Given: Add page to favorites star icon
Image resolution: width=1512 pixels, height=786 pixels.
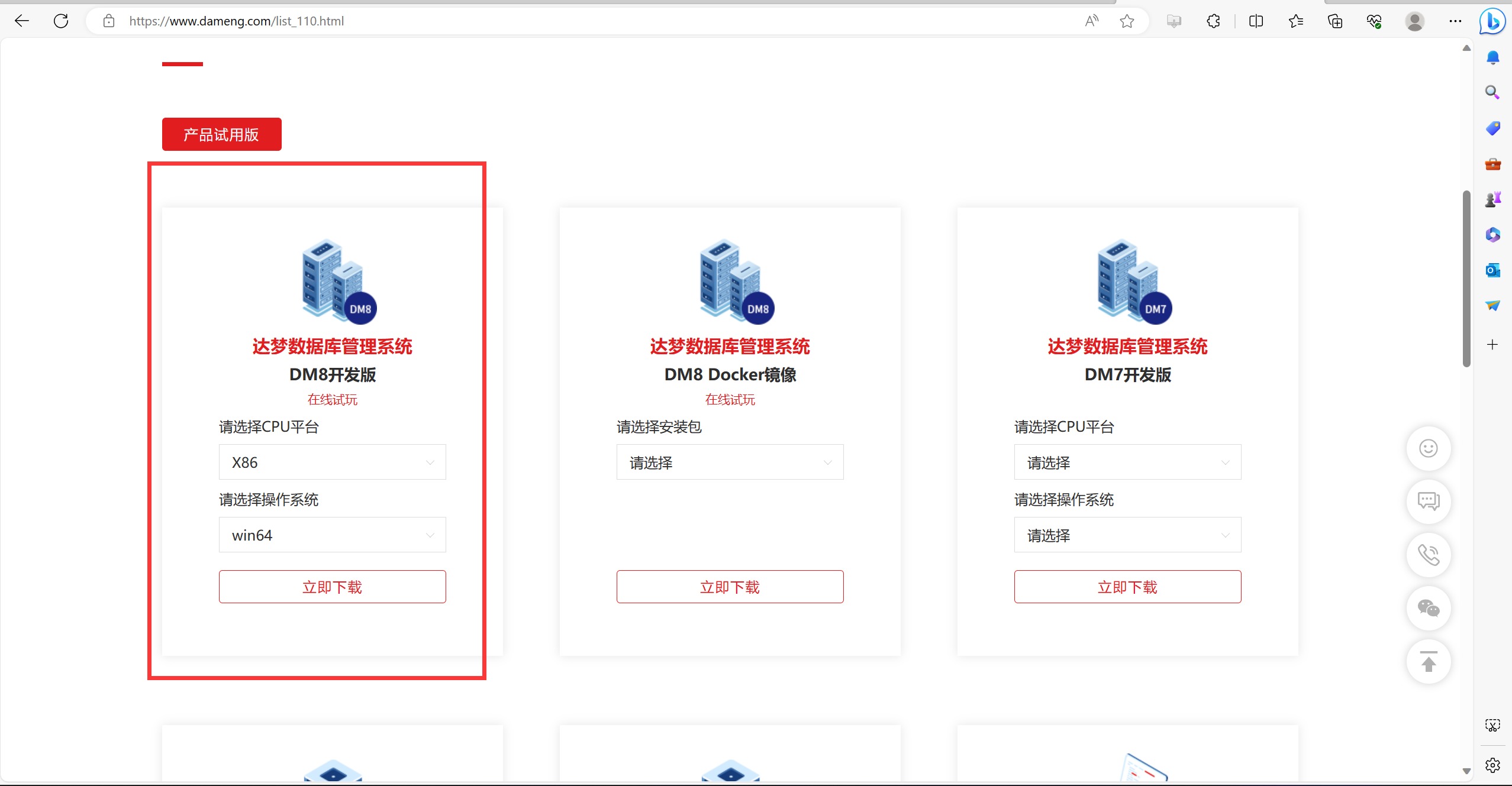Looking at the screenshot, I should click(x=1127, y=21).
